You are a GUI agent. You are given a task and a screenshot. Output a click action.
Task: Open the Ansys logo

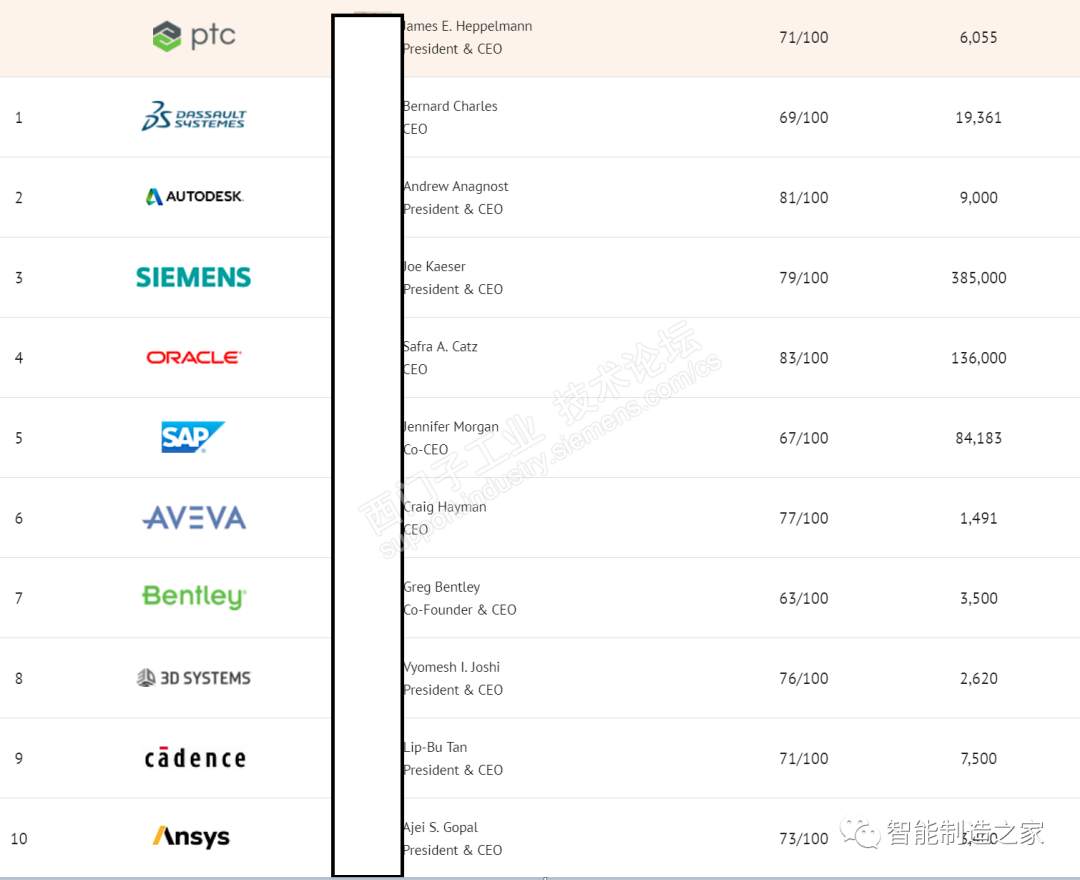(x=191, y=837)
